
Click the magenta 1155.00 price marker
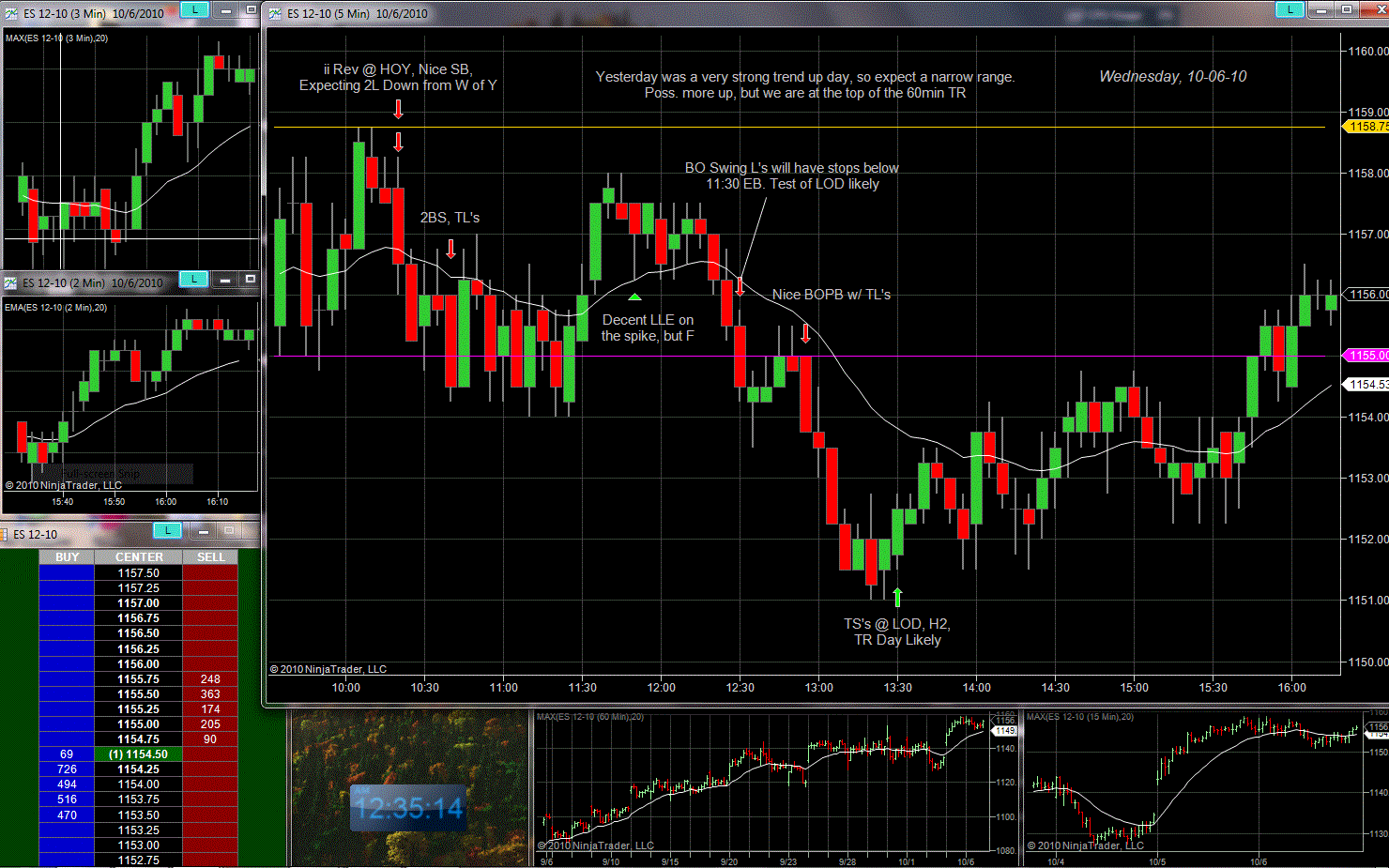[1366, 356]
